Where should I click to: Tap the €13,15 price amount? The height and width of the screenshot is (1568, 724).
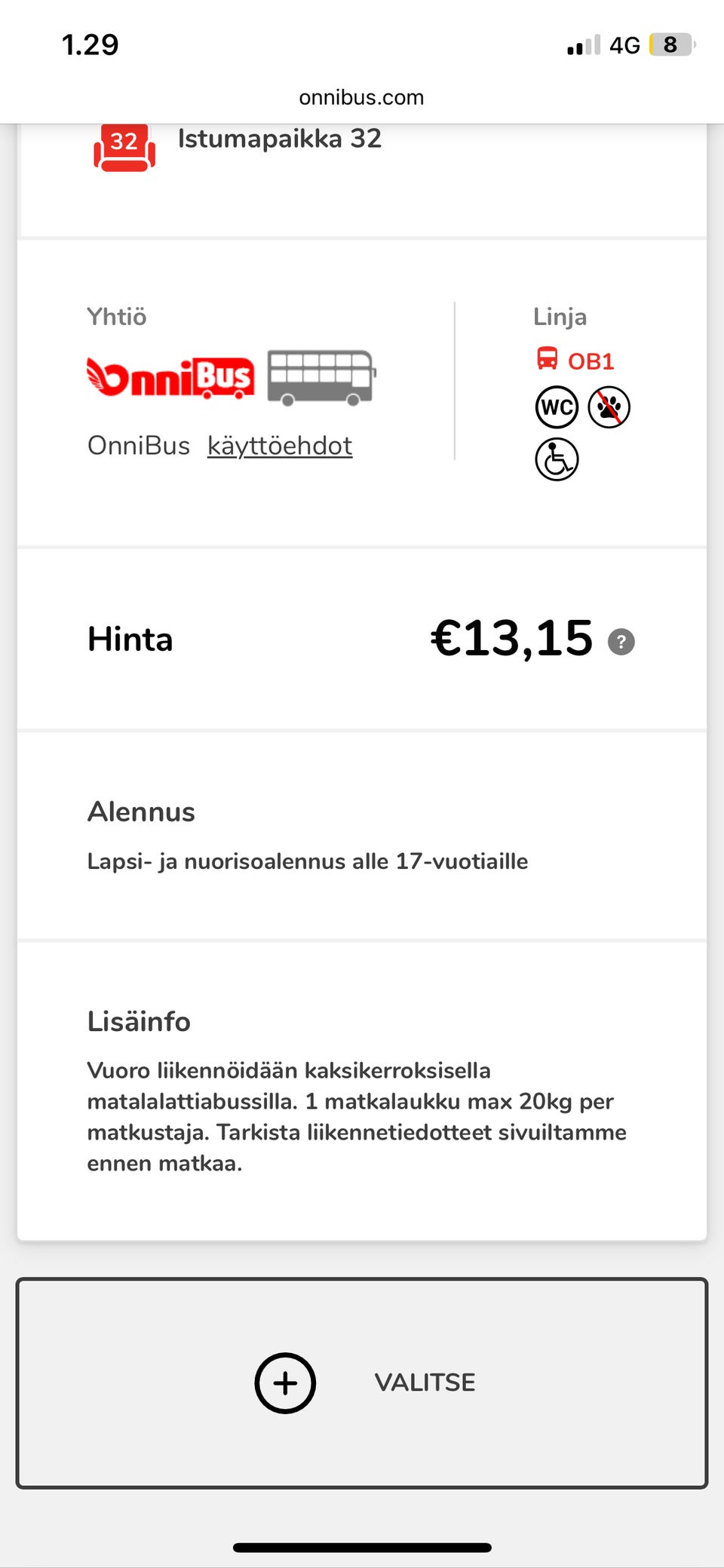[x=511, y=639]
